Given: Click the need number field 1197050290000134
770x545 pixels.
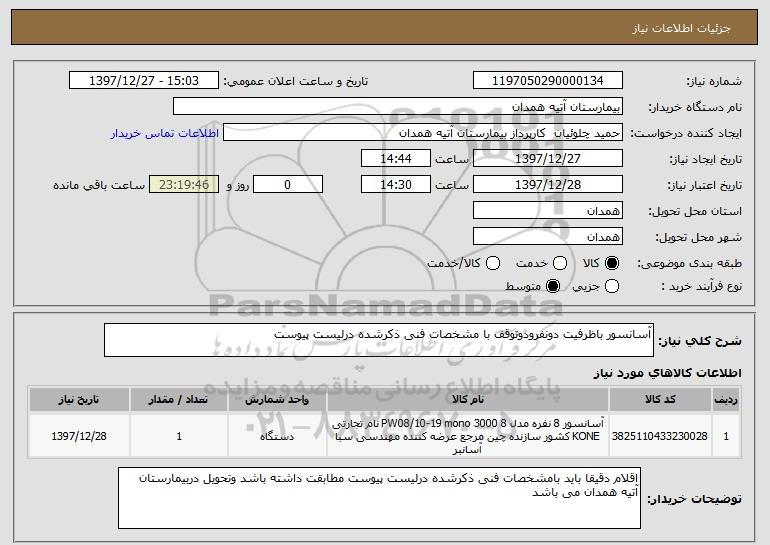Looking at the screenshot, I should pyautogui.click(x=548, y=81).
